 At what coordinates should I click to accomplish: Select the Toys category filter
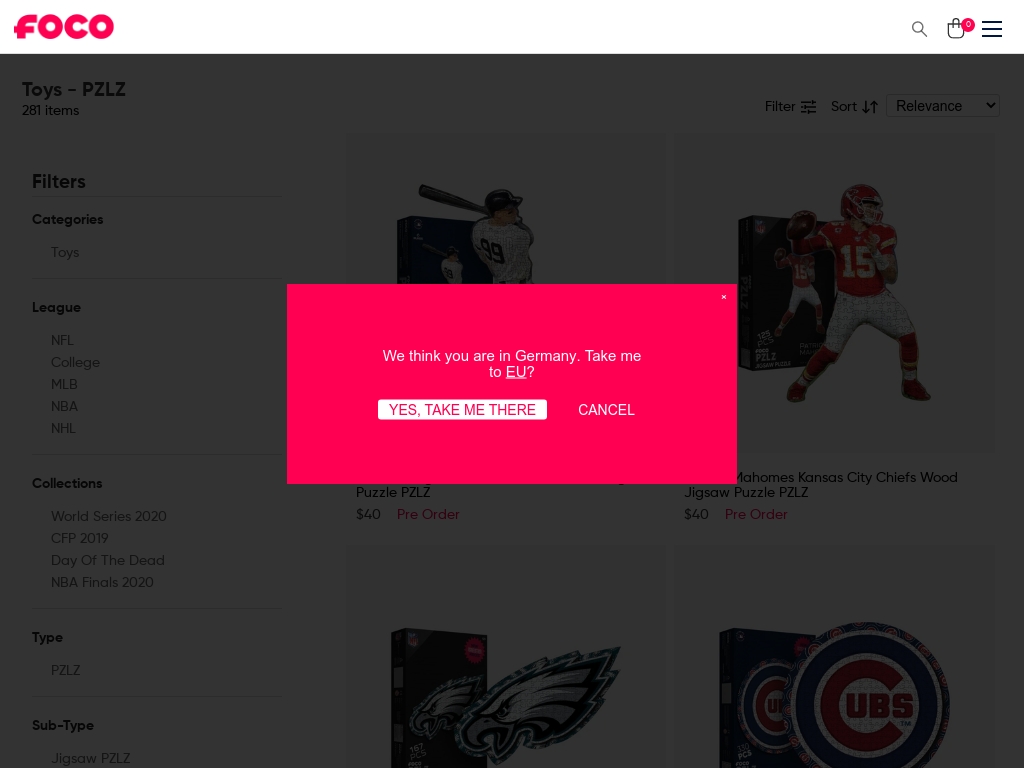(x=65, y=252)
